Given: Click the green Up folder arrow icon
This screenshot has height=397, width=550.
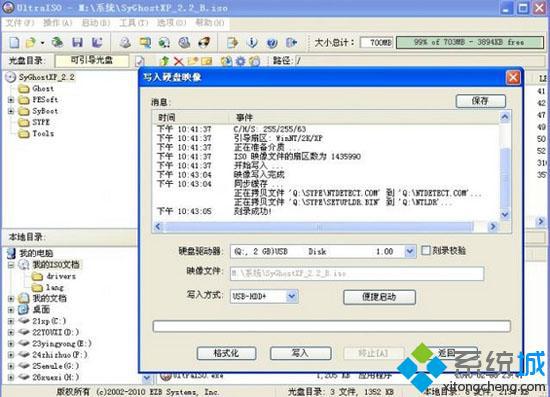Looking at the screenshot, I should point(164,61).
